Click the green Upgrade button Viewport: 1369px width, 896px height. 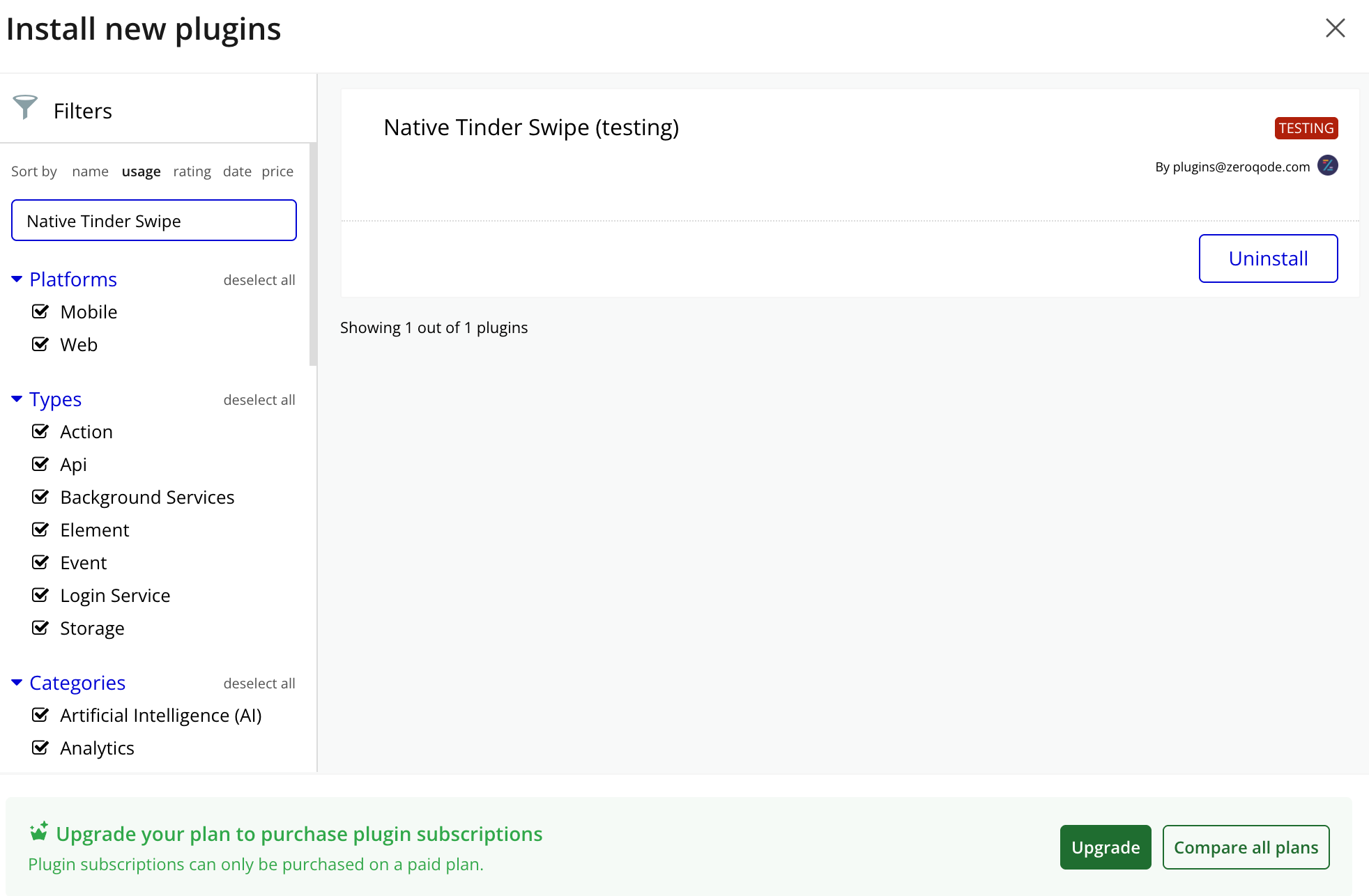pyautogui.click(x=1105, y=847)
